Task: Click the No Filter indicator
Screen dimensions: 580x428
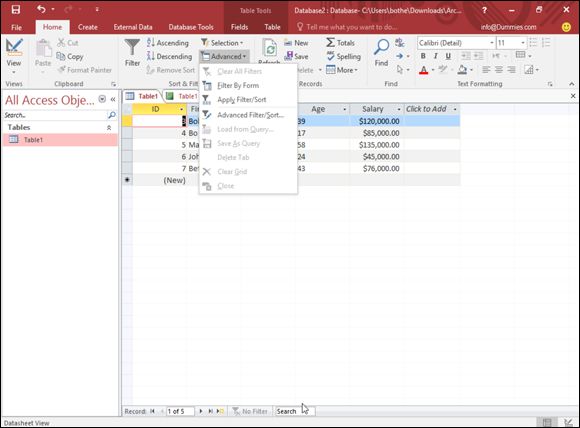Action: pyautogui.click(x=250, y=411)
